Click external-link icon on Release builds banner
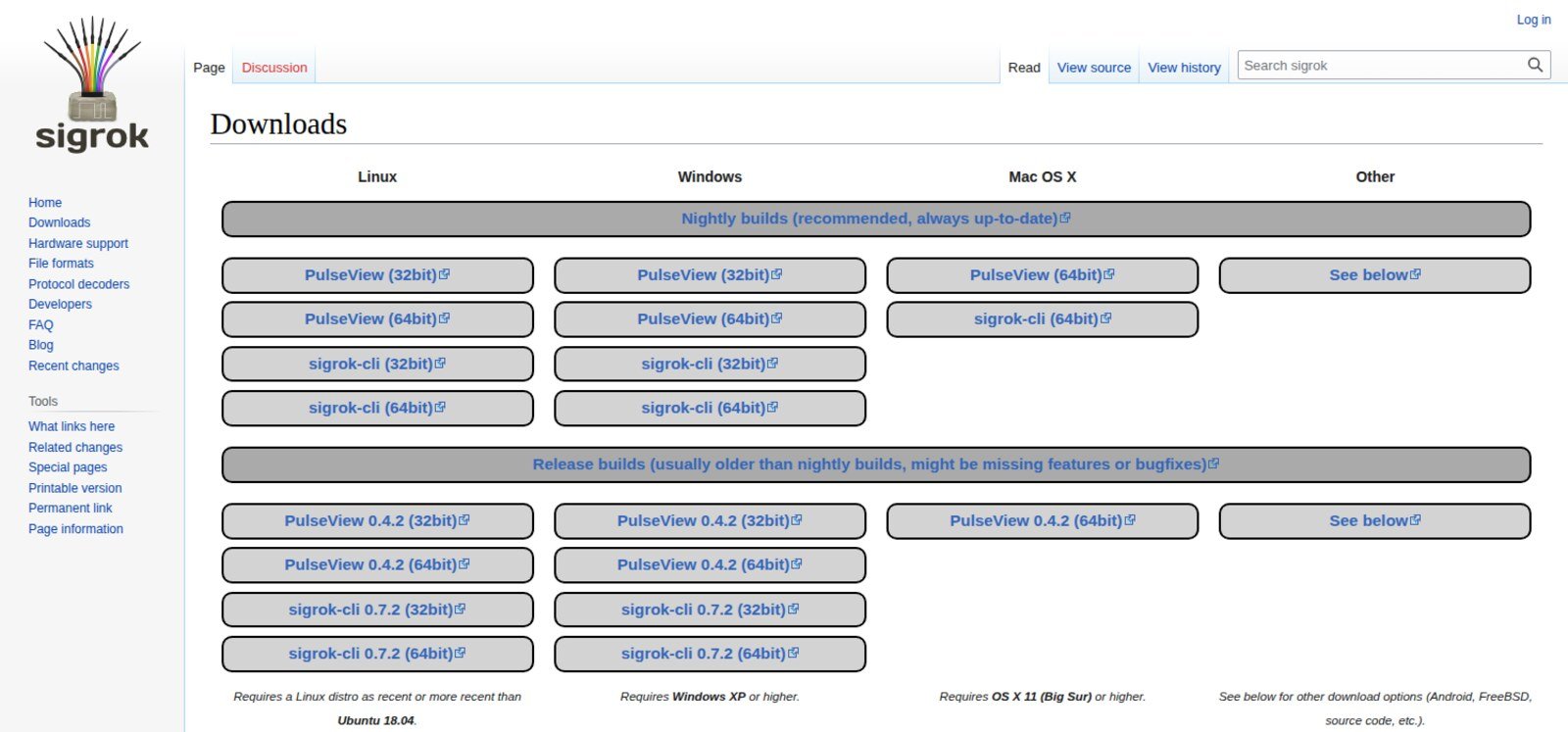 (x=1214, y=464)
